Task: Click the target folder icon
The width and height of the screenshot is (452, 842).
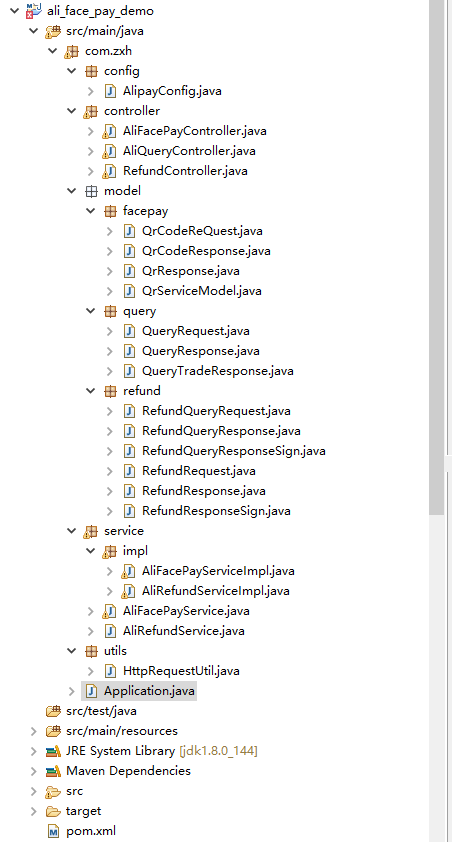Action: (53, 811)
